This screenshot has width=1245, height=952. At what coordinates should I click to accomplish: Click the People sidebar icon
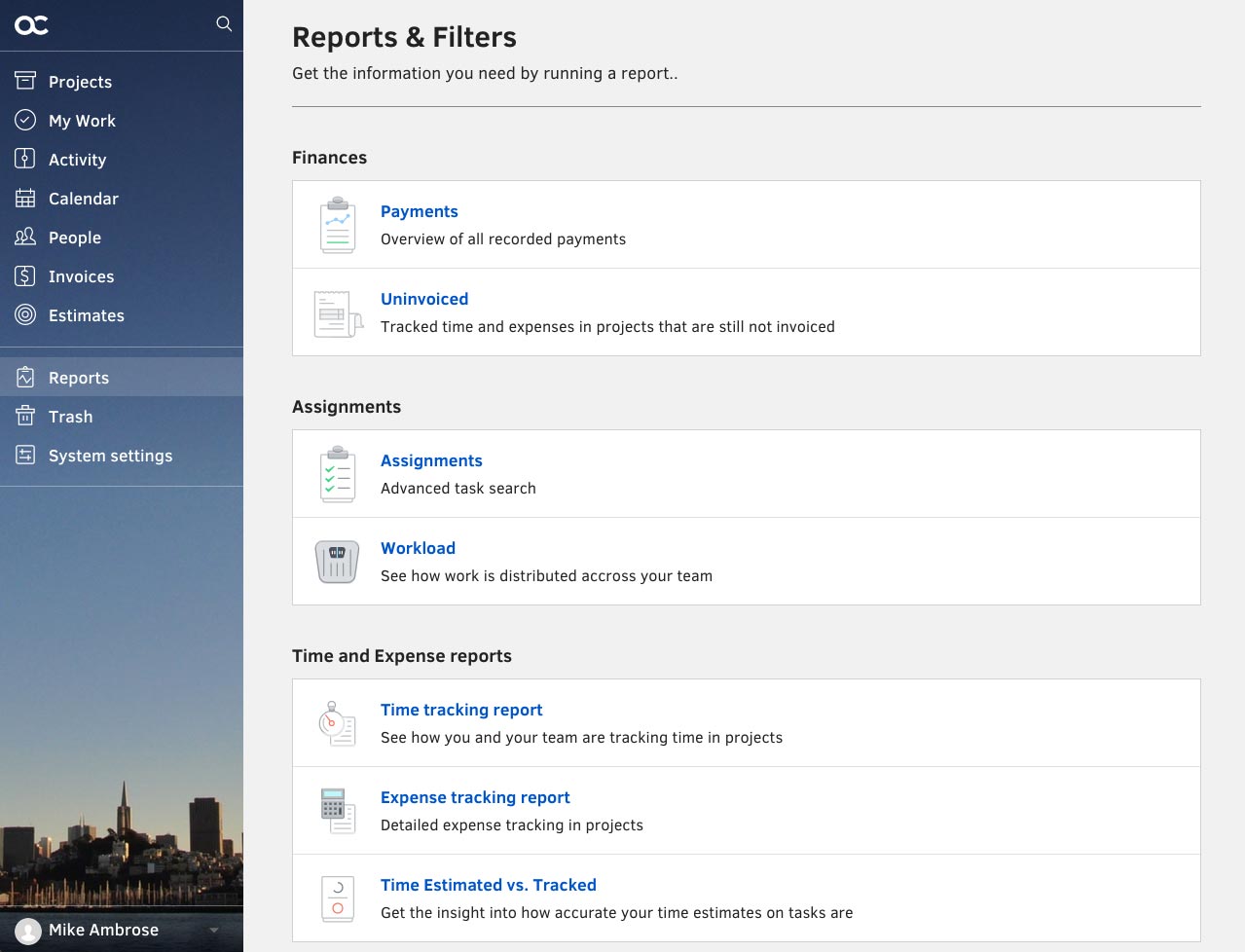[25, 237]
